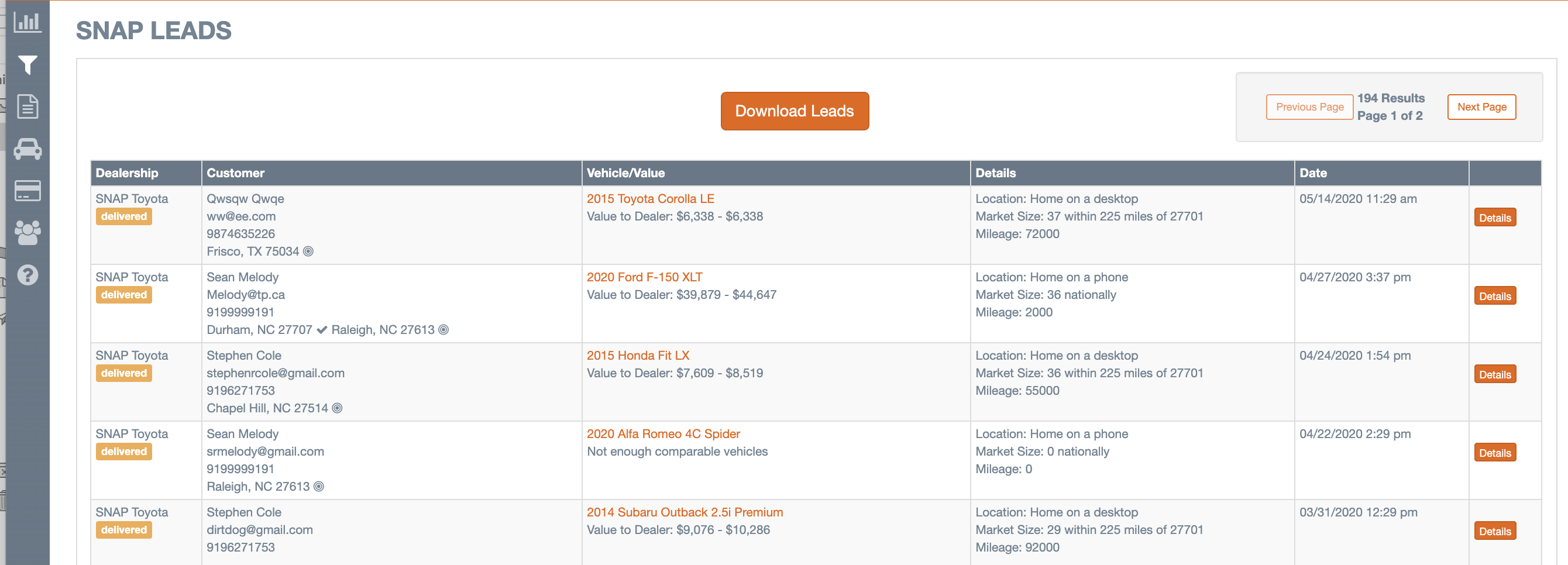Screen dimensions: 1568x565
Task: Select the users group icon in sidebar
Action: tap(27, 233)
